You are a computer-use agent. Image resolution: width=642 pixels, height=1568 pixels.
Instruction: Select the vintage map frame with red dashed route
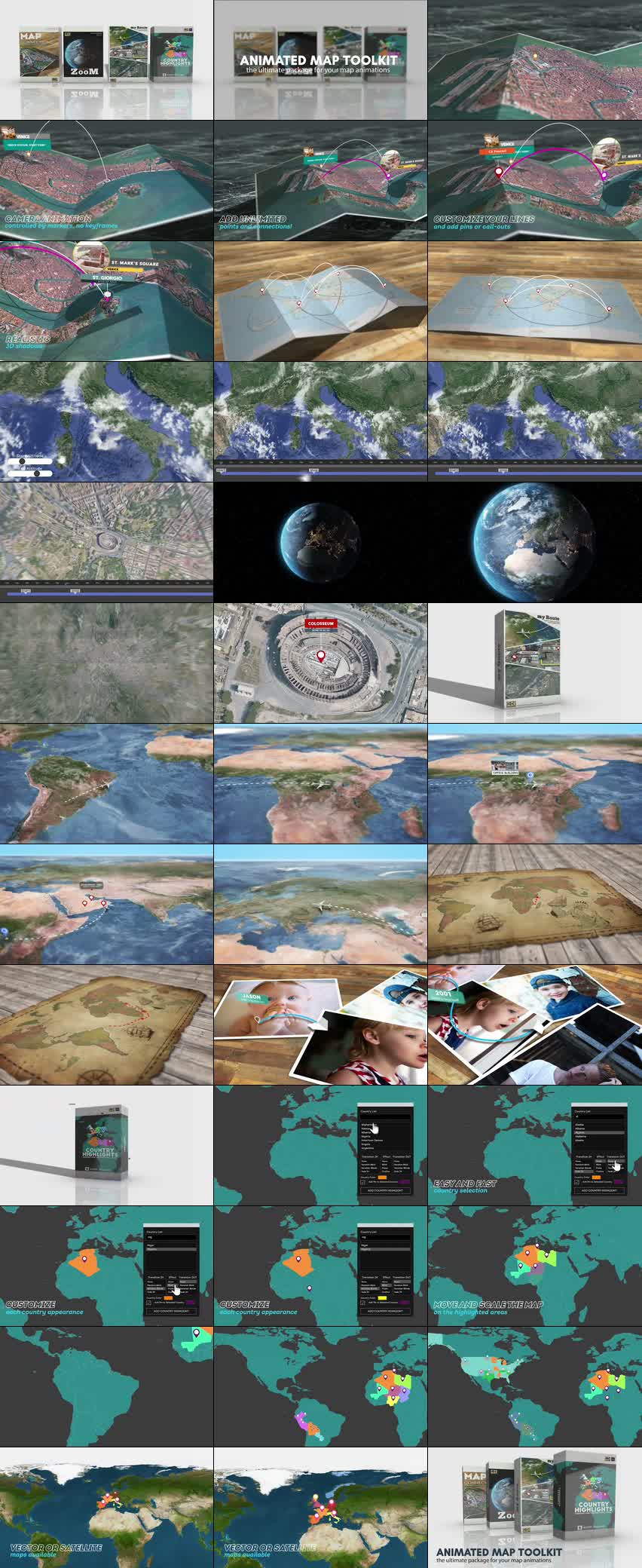[106, 1025]
